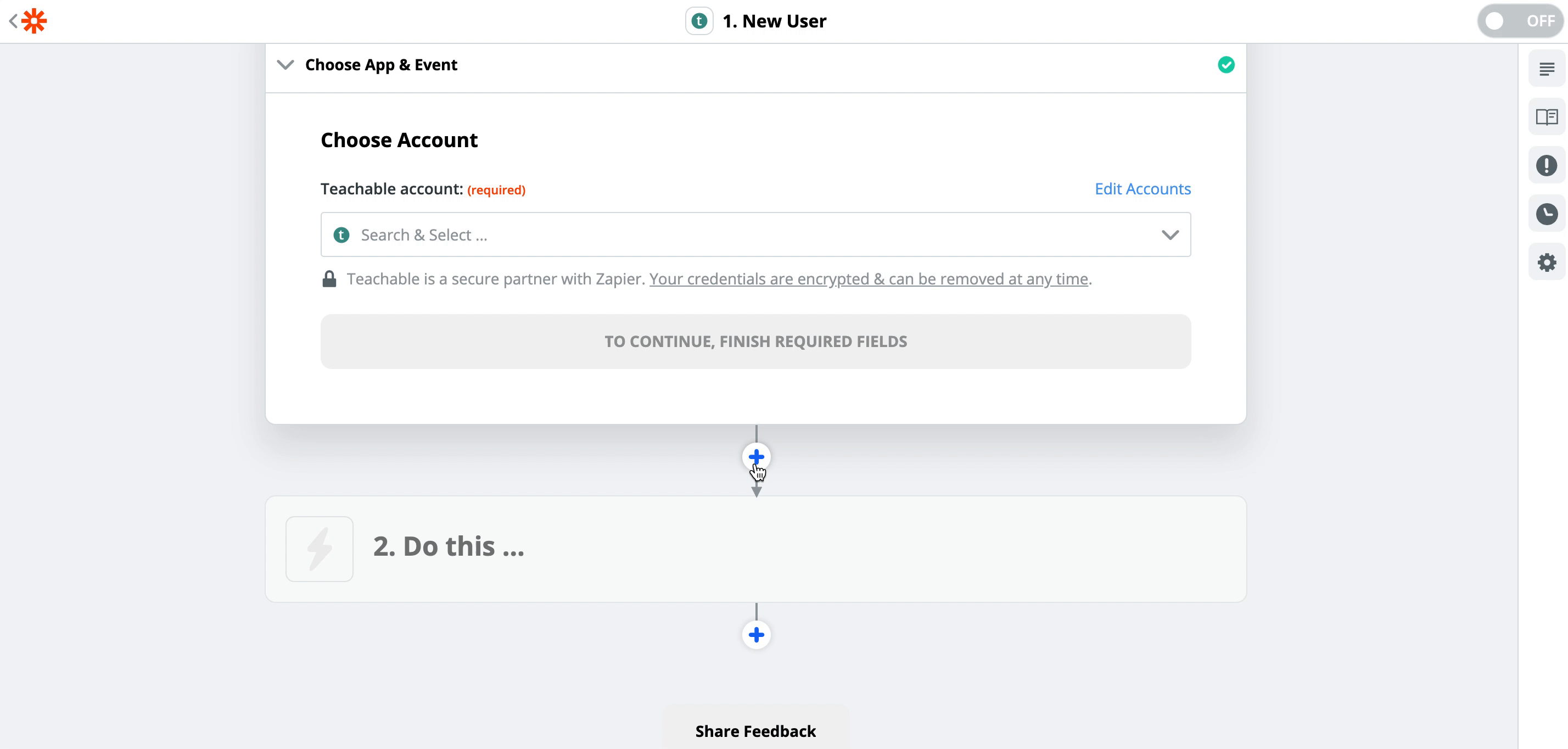1568x749 pixels.
Task: Turn on the Zap OFF toggle
Action: click(1521, 21)
